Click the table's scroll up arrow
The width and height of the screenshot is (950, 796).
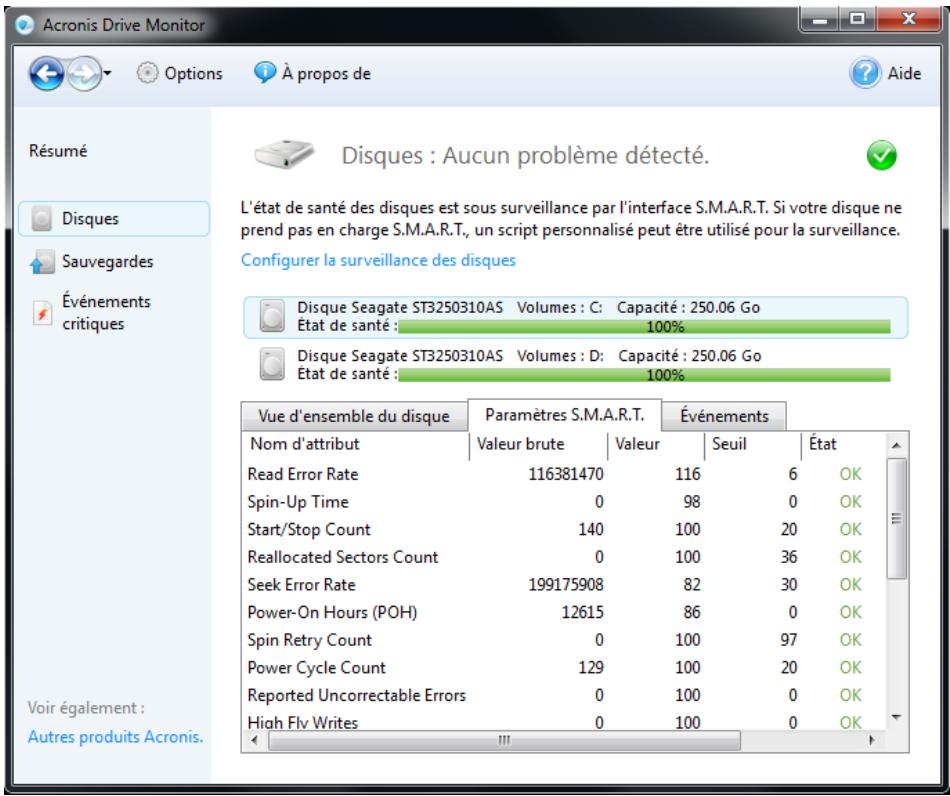pos(897,445)
